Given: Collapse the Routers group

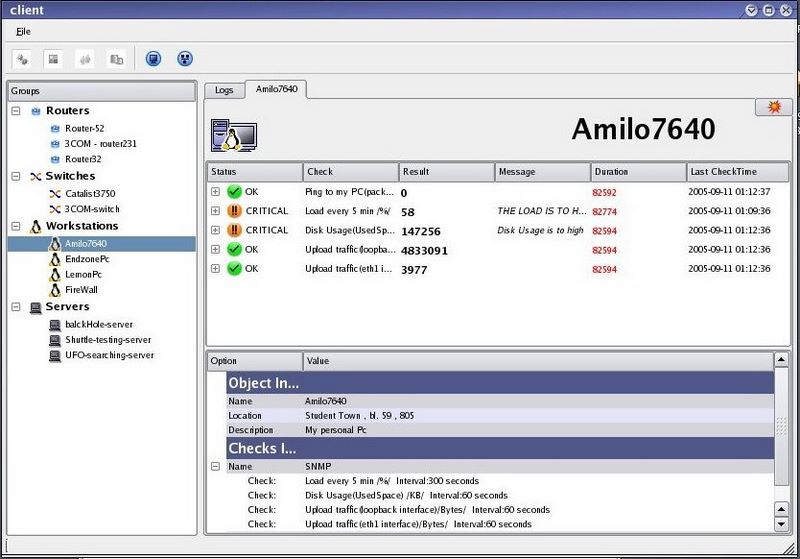Looking at the screenshot, I should tap(16, 111).
